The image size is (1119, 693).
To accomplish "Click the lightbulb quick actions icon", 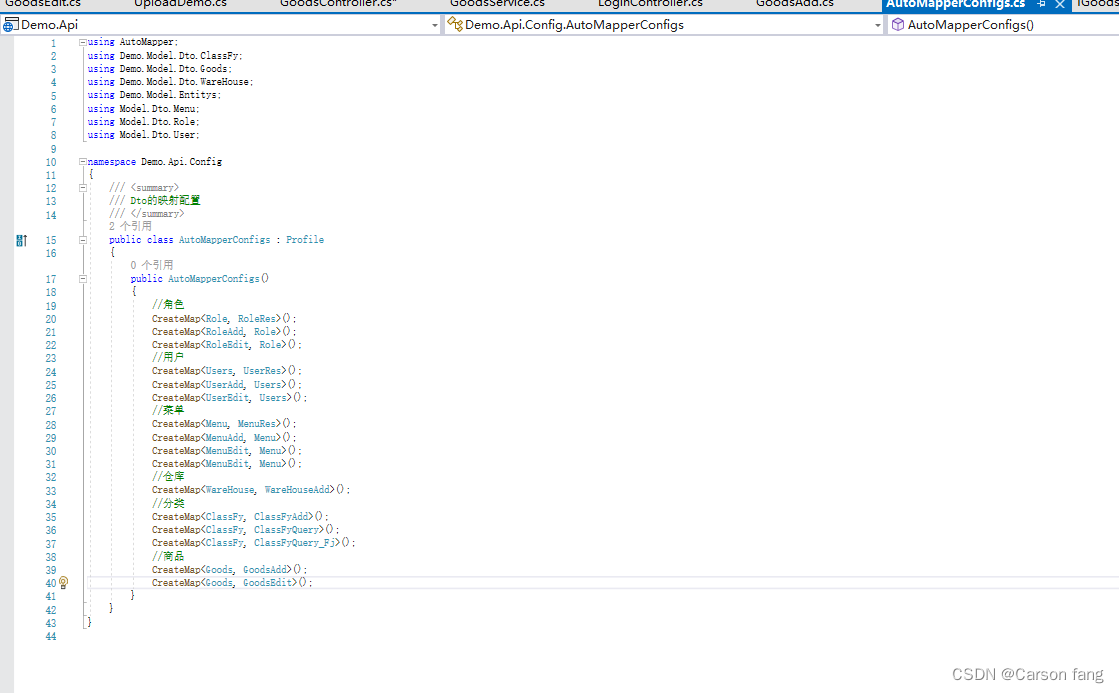I will (x=64, y=582).
